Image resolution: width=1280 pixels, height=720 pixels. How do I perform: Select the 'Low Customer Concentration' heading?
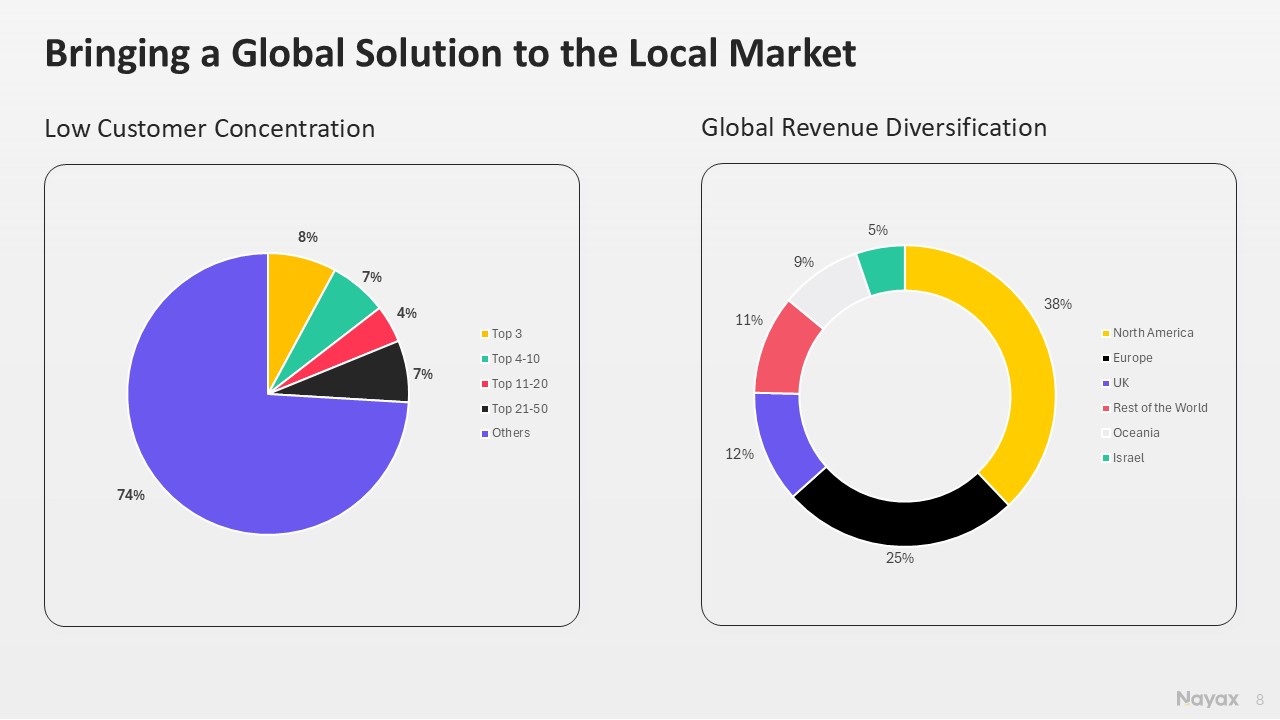tap(210, 129)
